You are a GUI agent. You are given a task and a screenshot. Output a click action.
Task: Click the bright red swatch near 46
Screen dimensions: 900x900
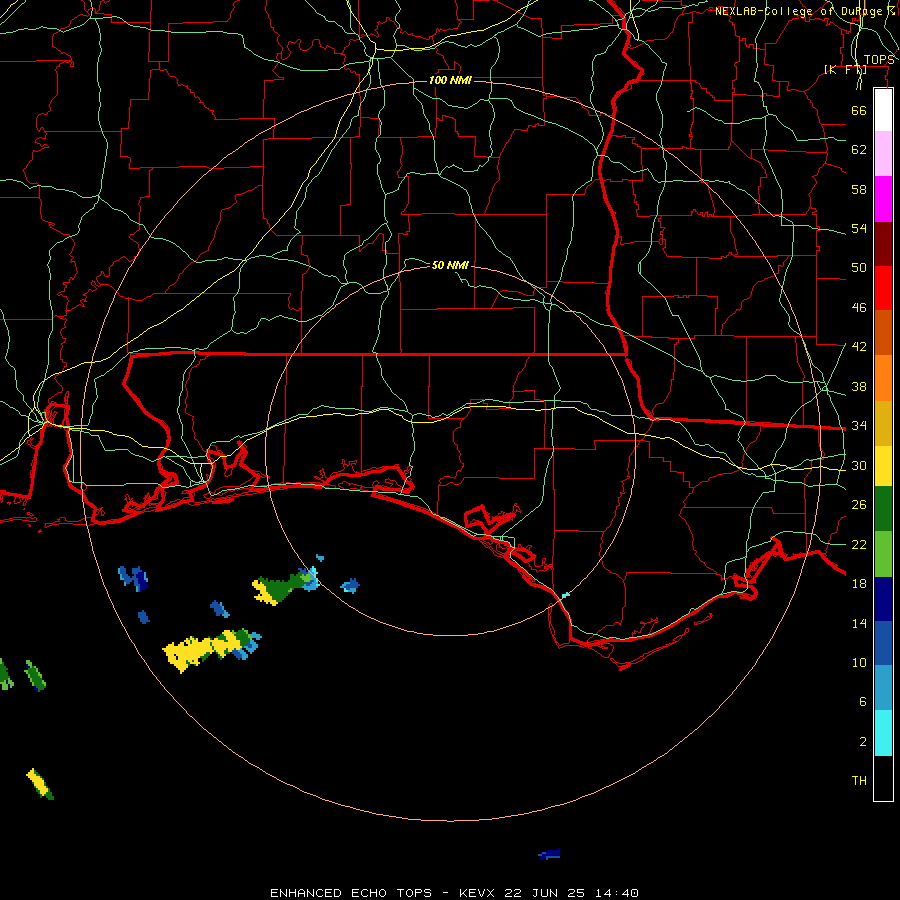tap(883, 288)
